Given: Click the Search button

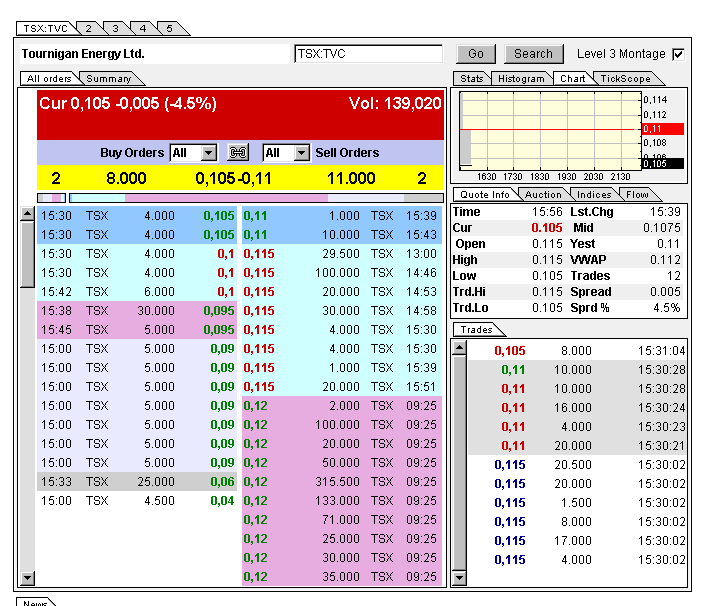Looking at the screenshot, I should (533, 54).
